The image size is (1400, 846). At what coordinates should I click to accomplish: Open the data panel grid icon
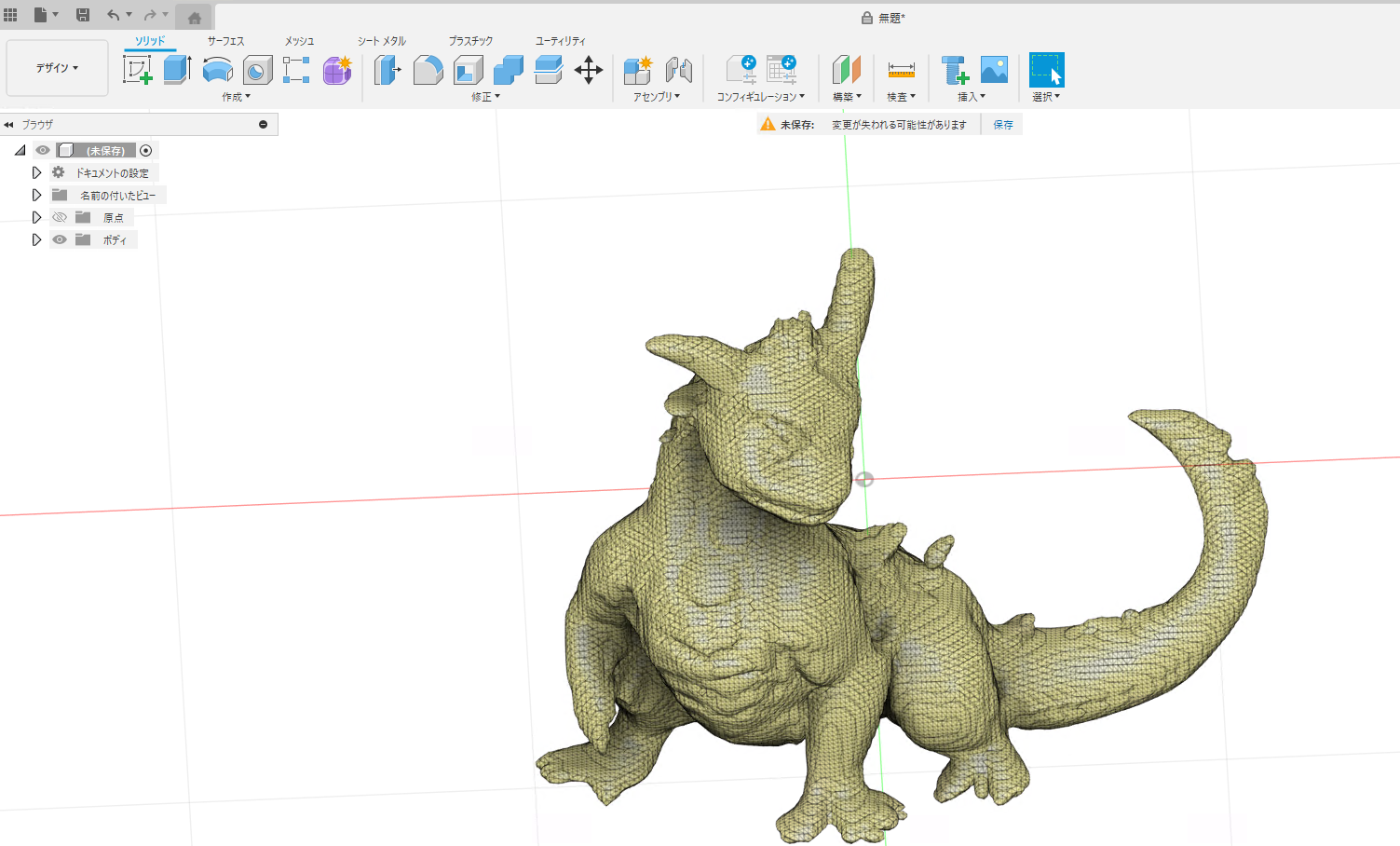[11, 15]
